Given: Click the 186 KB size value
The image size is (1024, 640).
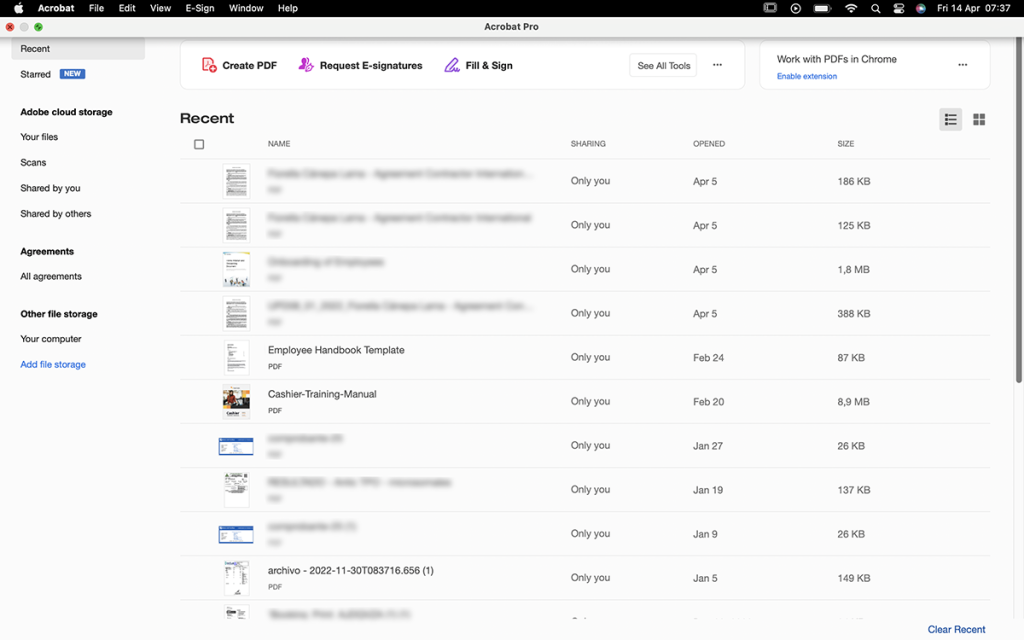Looking at the screenshot, I should tap(854, 182).
